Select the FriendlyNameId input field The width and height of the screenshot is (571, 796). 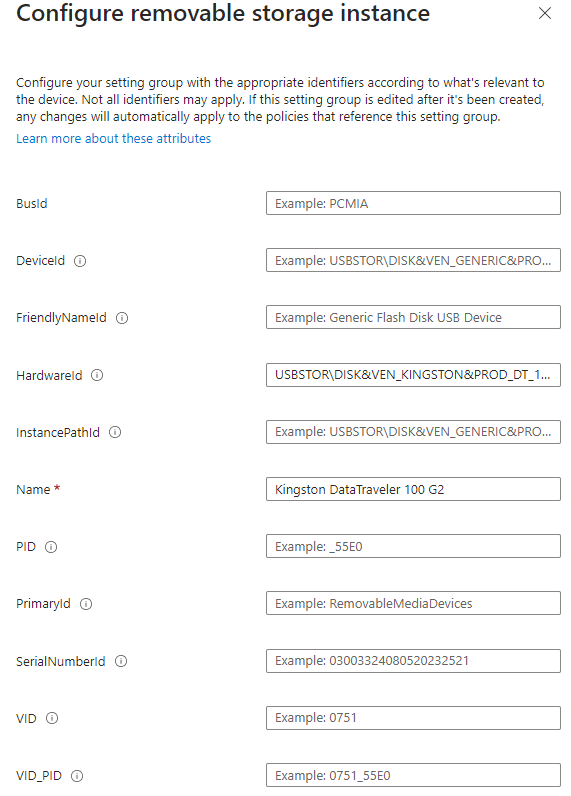point(413,317)
